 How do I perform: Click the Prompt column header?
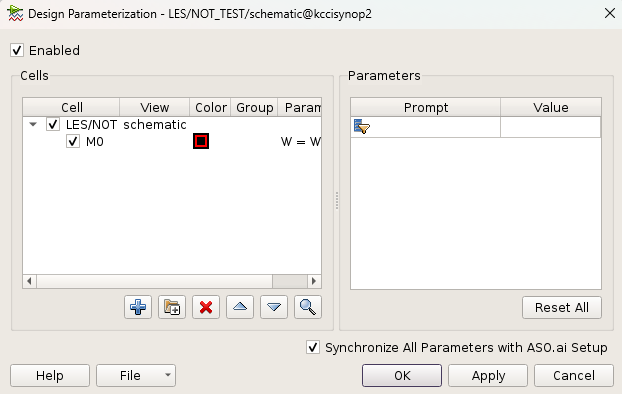point(426,107)
